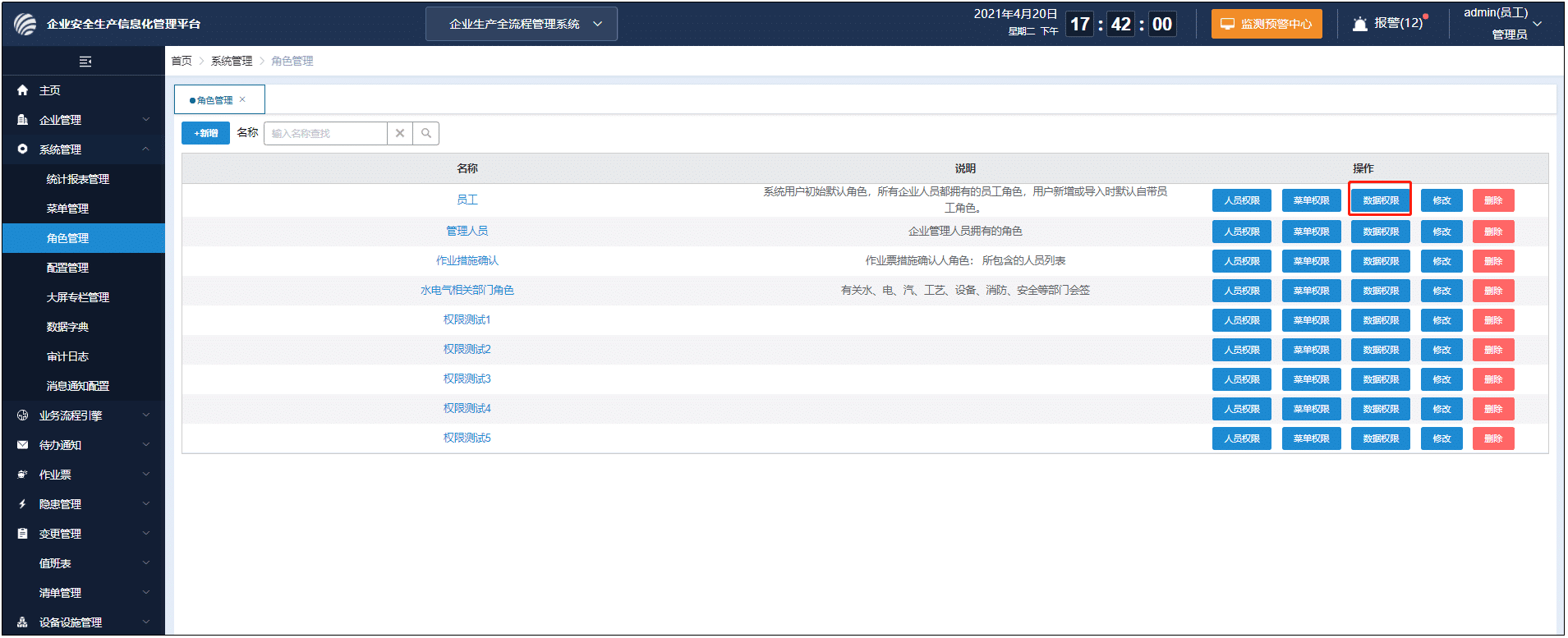Click 菜单权限 for 作业措施确认 role
The width and height of the screenshot is (1568, 638).
pos(1312,261)
